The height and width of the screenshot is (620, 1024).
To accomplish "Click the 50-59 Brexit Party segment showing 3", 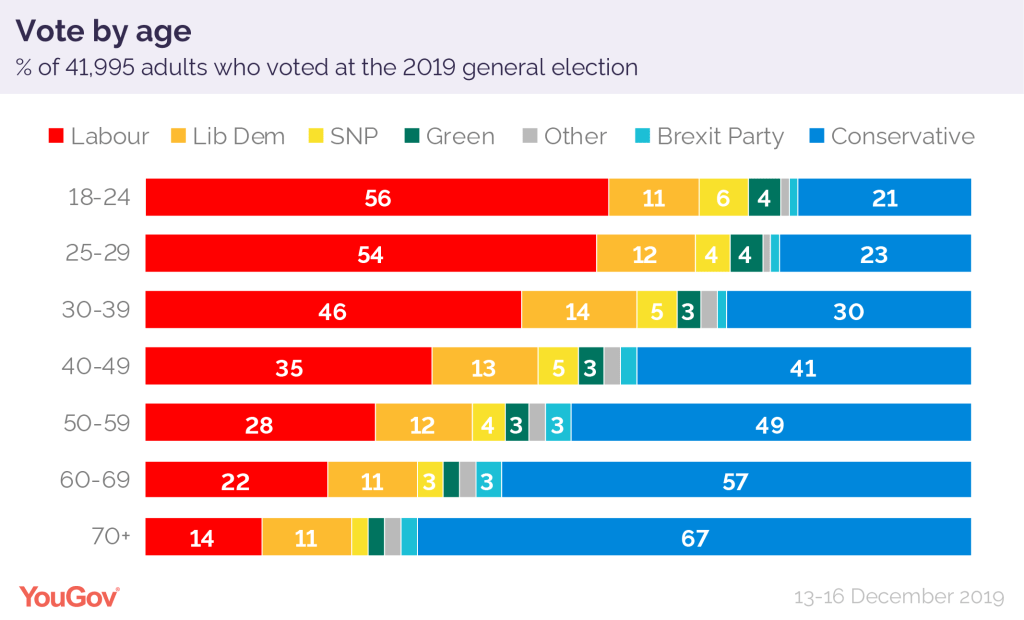I will coord(558,424).
